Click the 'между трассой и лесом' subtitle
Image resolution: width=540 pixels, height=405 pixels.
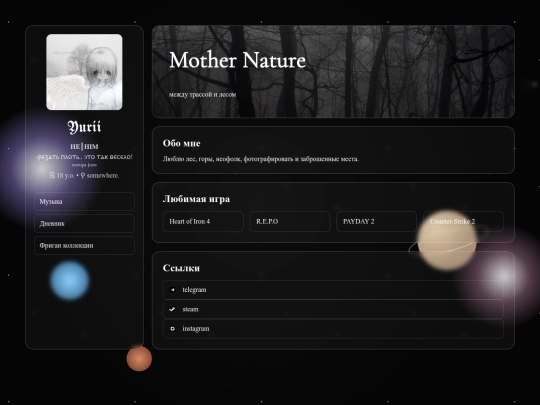pos(202,94)
